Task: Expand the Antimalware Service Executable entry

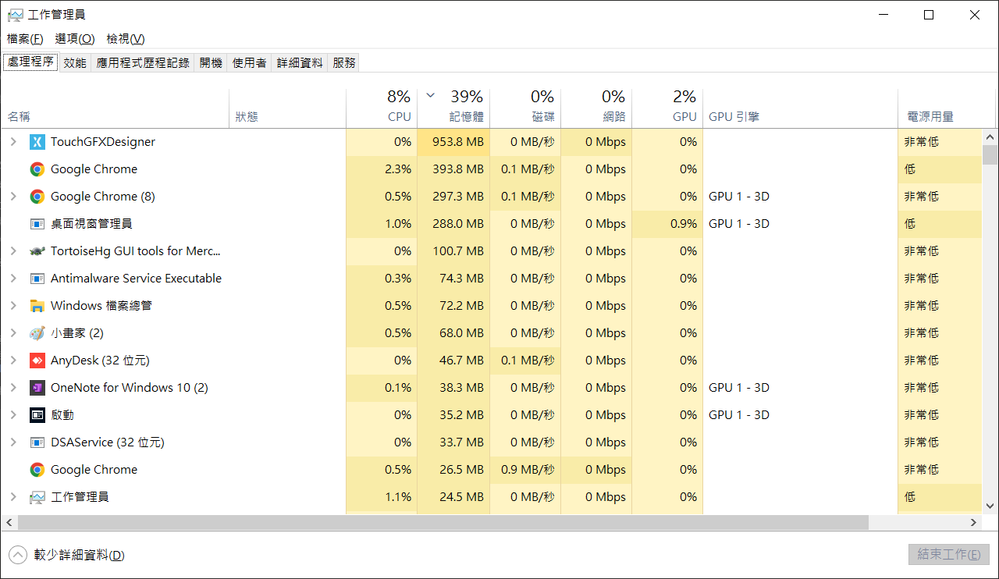Action: coord(13,278)
